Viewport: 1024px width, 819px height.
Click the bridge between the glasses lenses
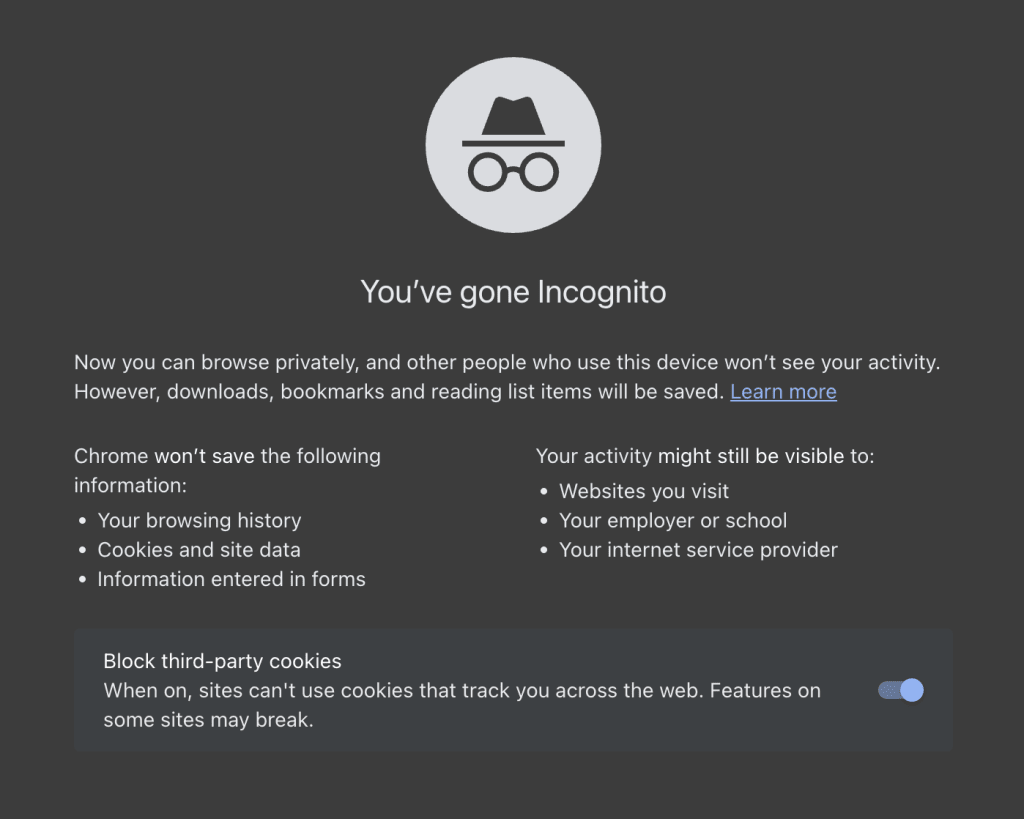click(513, 165)
